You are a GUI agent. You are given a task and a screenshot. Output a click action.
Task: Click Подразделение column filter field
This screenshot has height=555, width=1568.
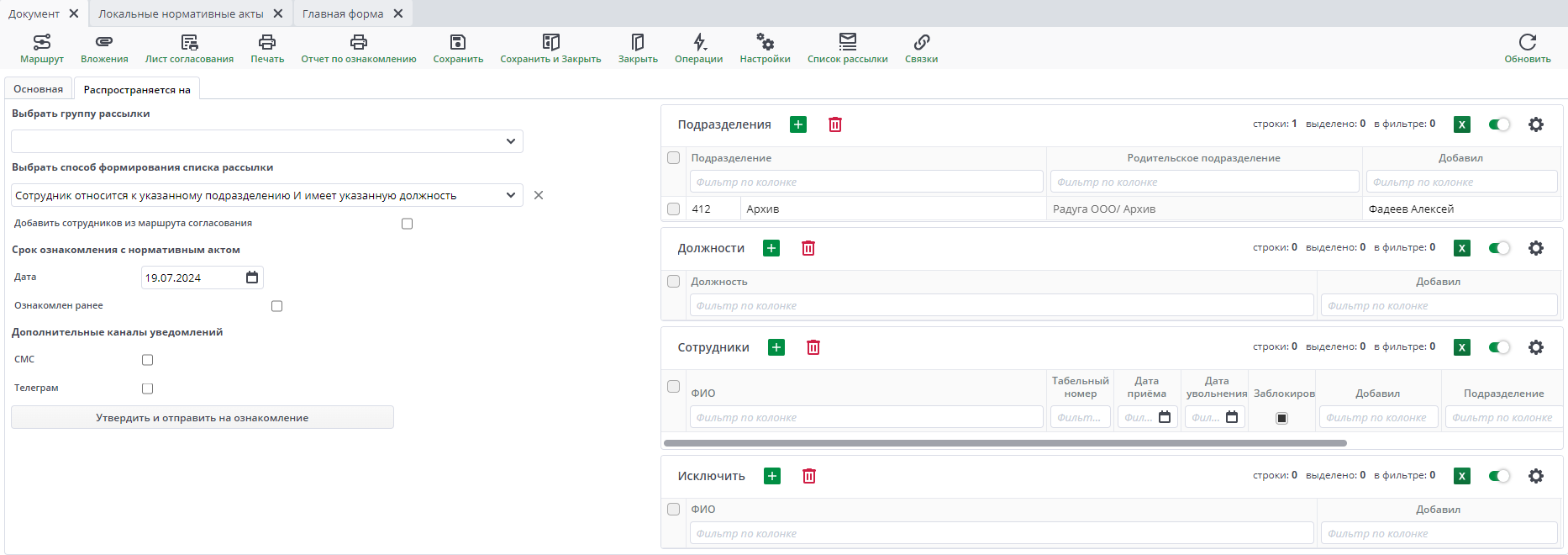[x=866, y=182]
